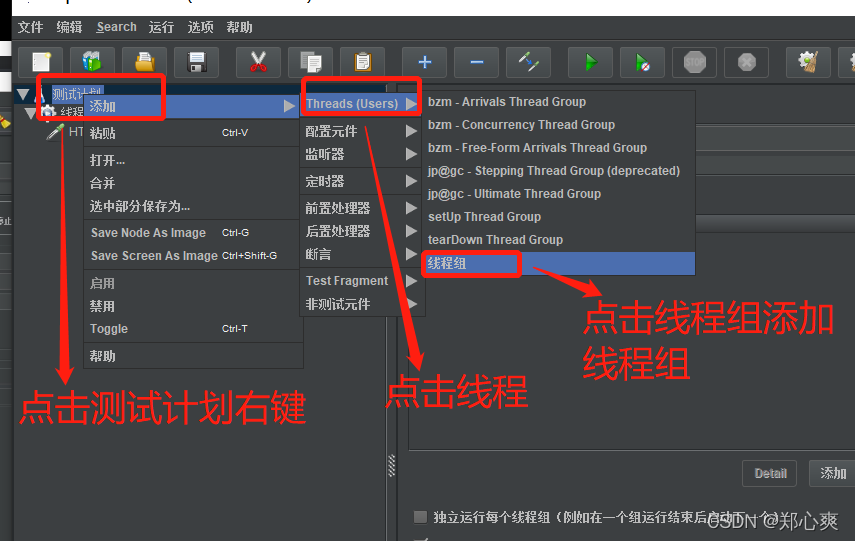
Task: Expand 前置处理器 submenu
Action: [x=362, y=208]
